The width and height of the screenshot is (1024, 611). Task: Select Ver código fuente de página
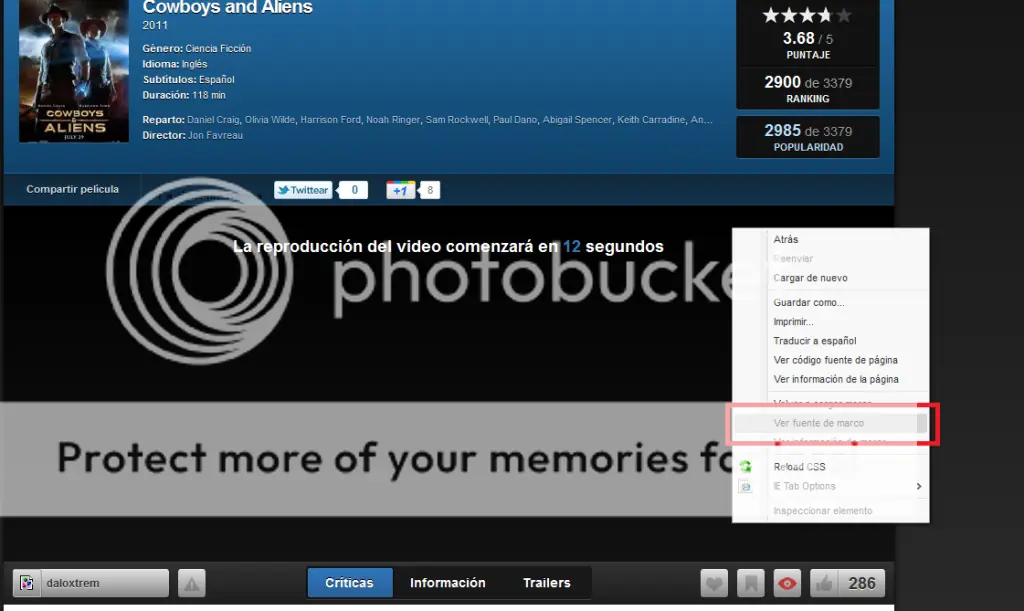835,360
